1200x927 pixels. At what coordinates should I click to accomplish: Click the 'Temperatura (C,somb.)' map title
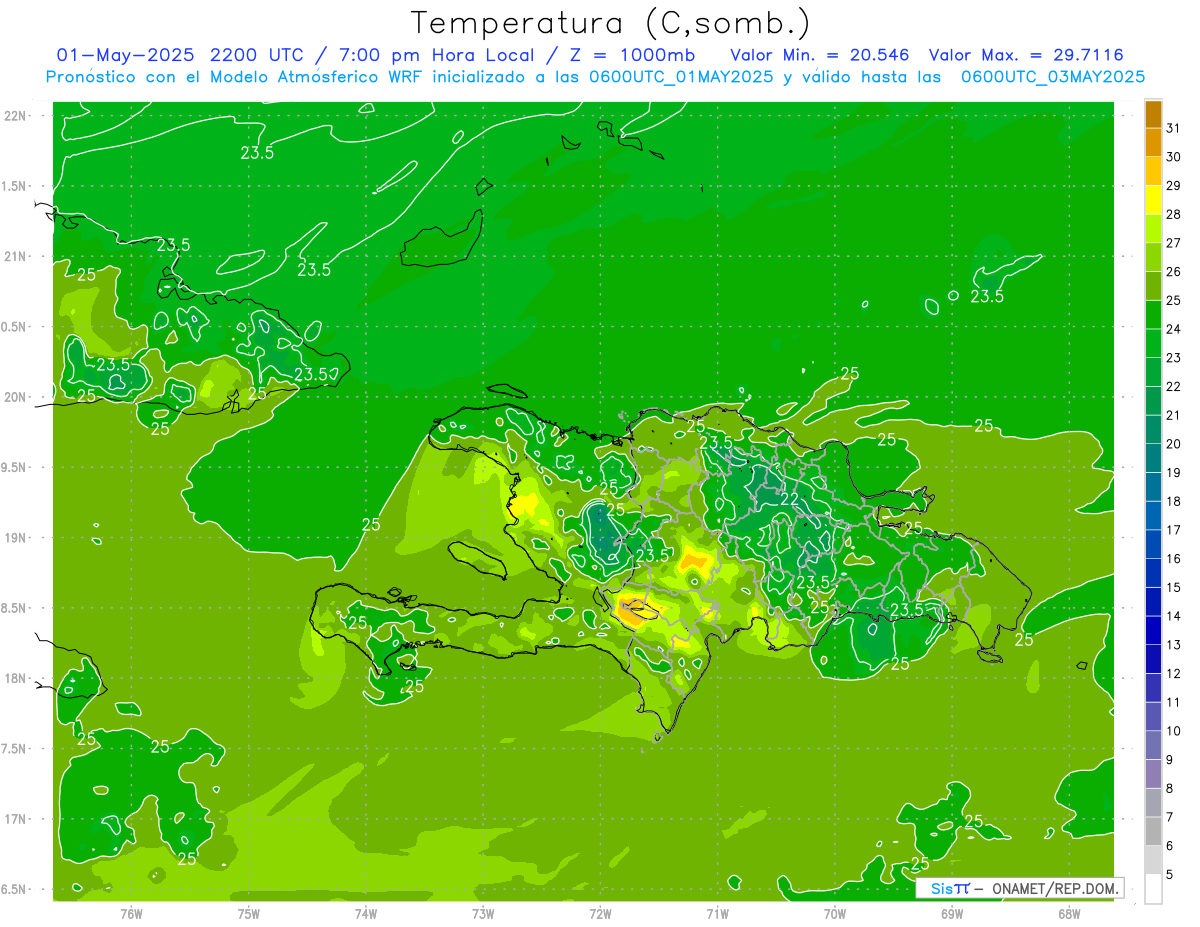pyautogui.click(x=611, y=22)
